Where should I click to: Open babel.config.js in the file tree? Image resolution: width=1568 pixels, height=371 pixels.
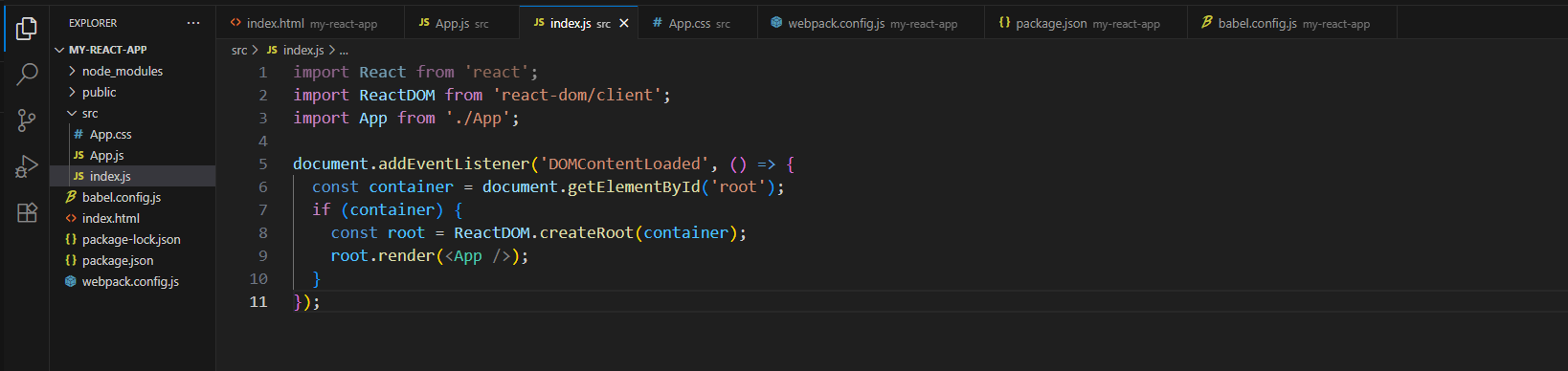pos(133,197)
